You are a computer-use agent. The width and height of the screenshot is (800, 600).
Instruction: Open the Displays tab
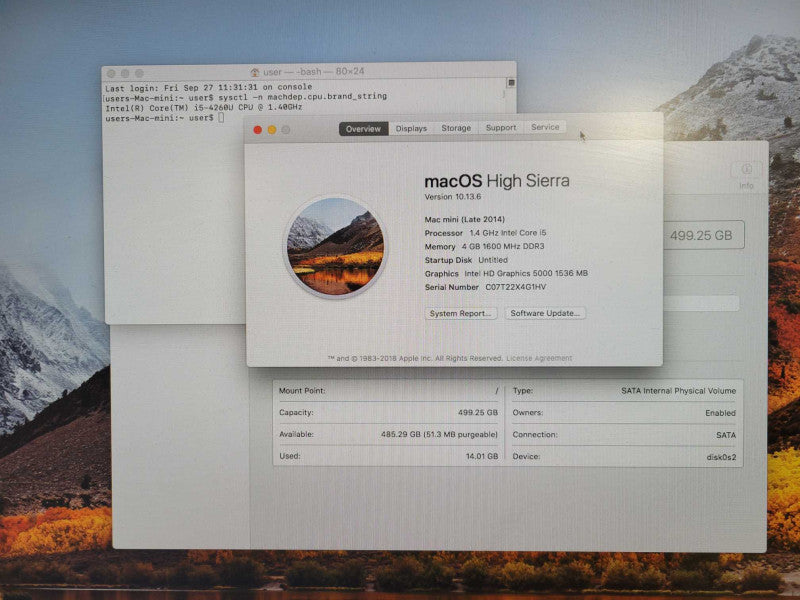[411, 128]
